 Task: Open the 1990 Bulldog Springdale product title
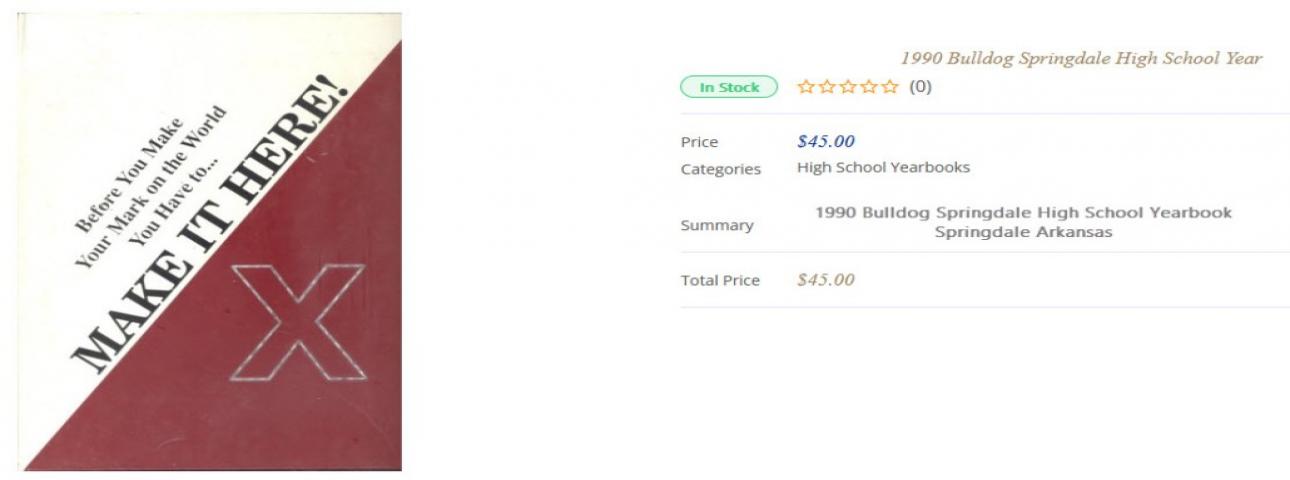point(1081,58)
